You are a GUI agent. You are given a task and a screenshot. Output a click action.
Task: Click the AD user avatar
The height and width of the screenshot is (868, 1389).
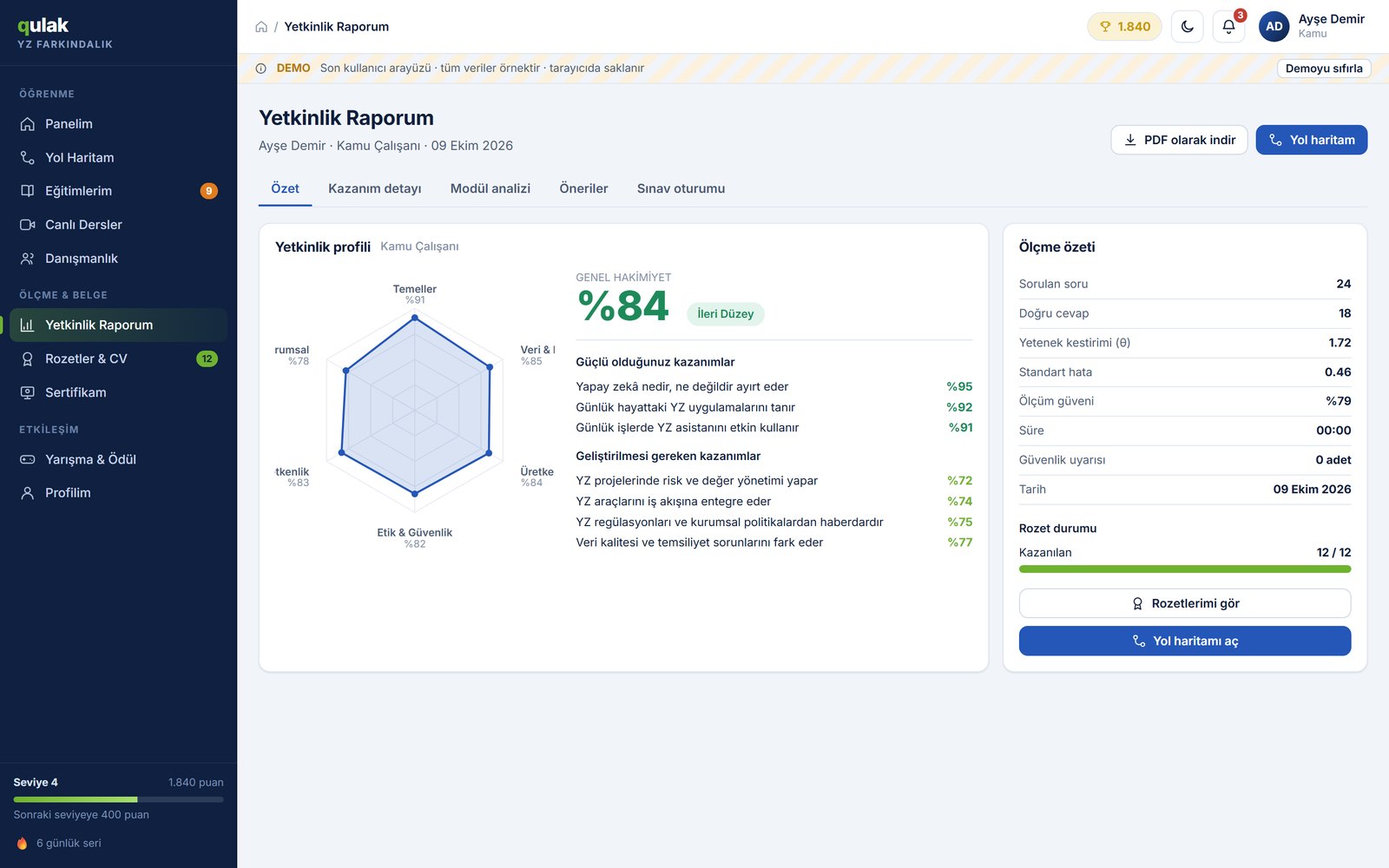[1274, 27]
